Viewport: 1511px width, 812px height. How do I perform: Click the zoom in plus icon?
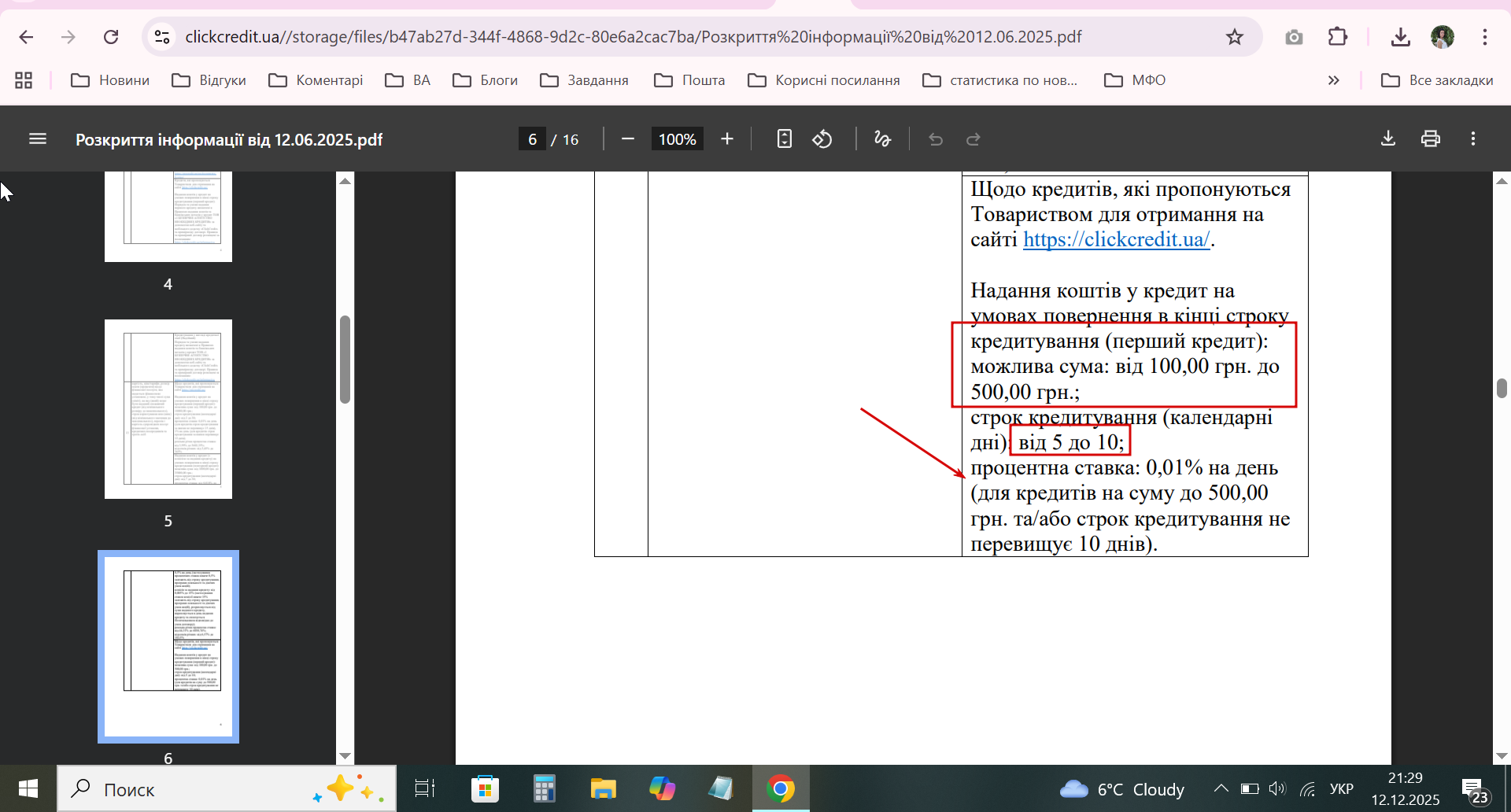(x=727, y=139)
